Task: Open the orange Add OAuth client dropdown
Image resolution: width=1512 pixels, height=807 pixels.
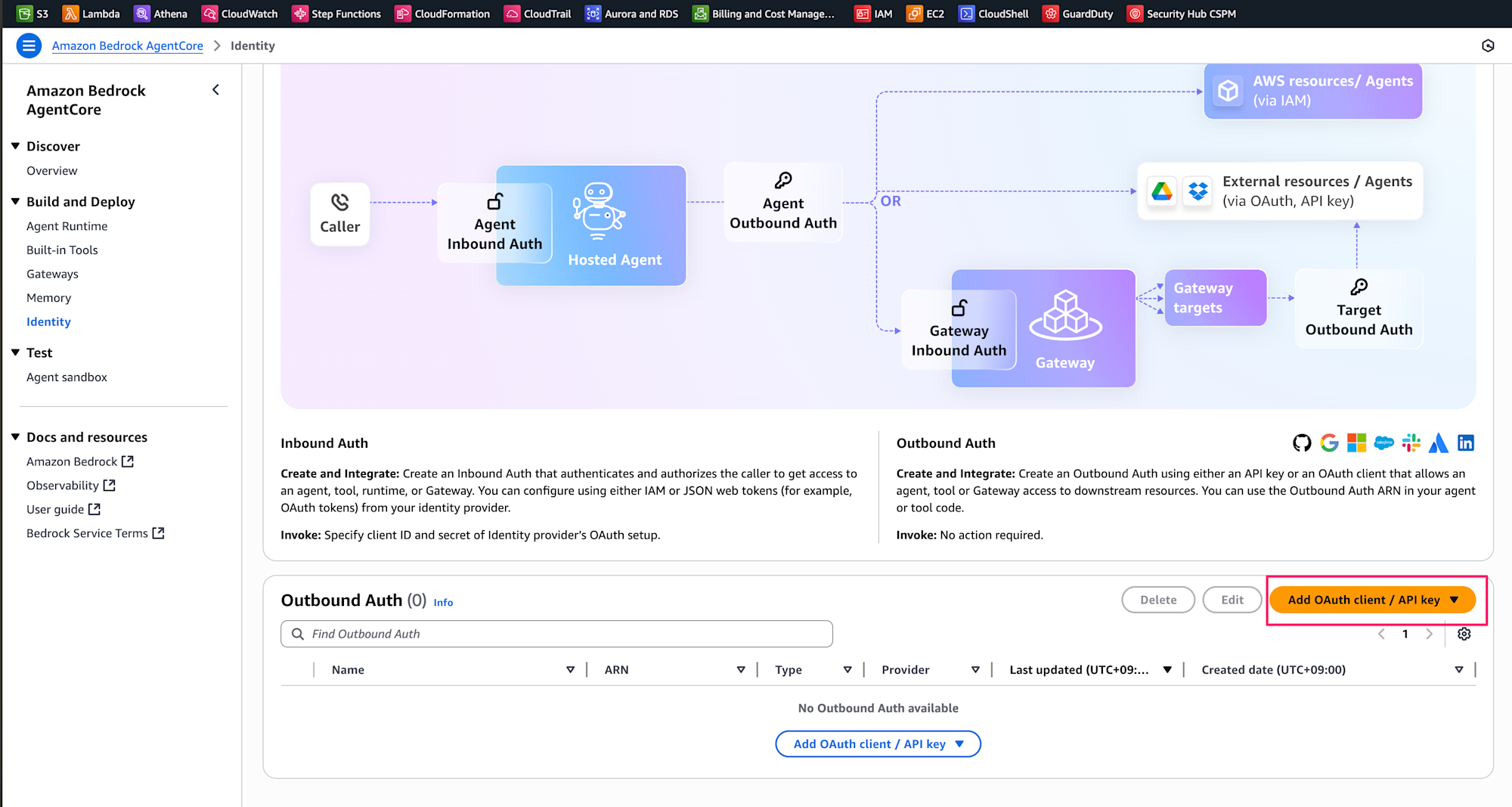Action: click(1372, 600)
